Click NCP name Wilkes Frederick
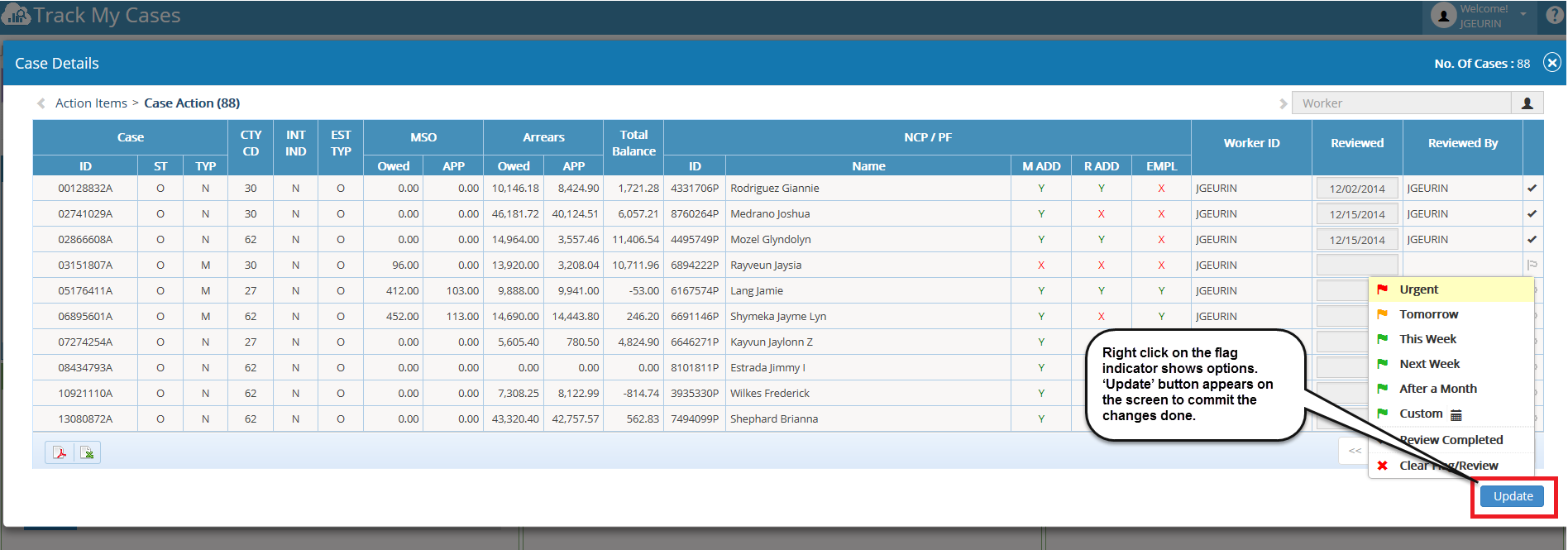This screenshot has width=1568, height=550. coord(770,394)
